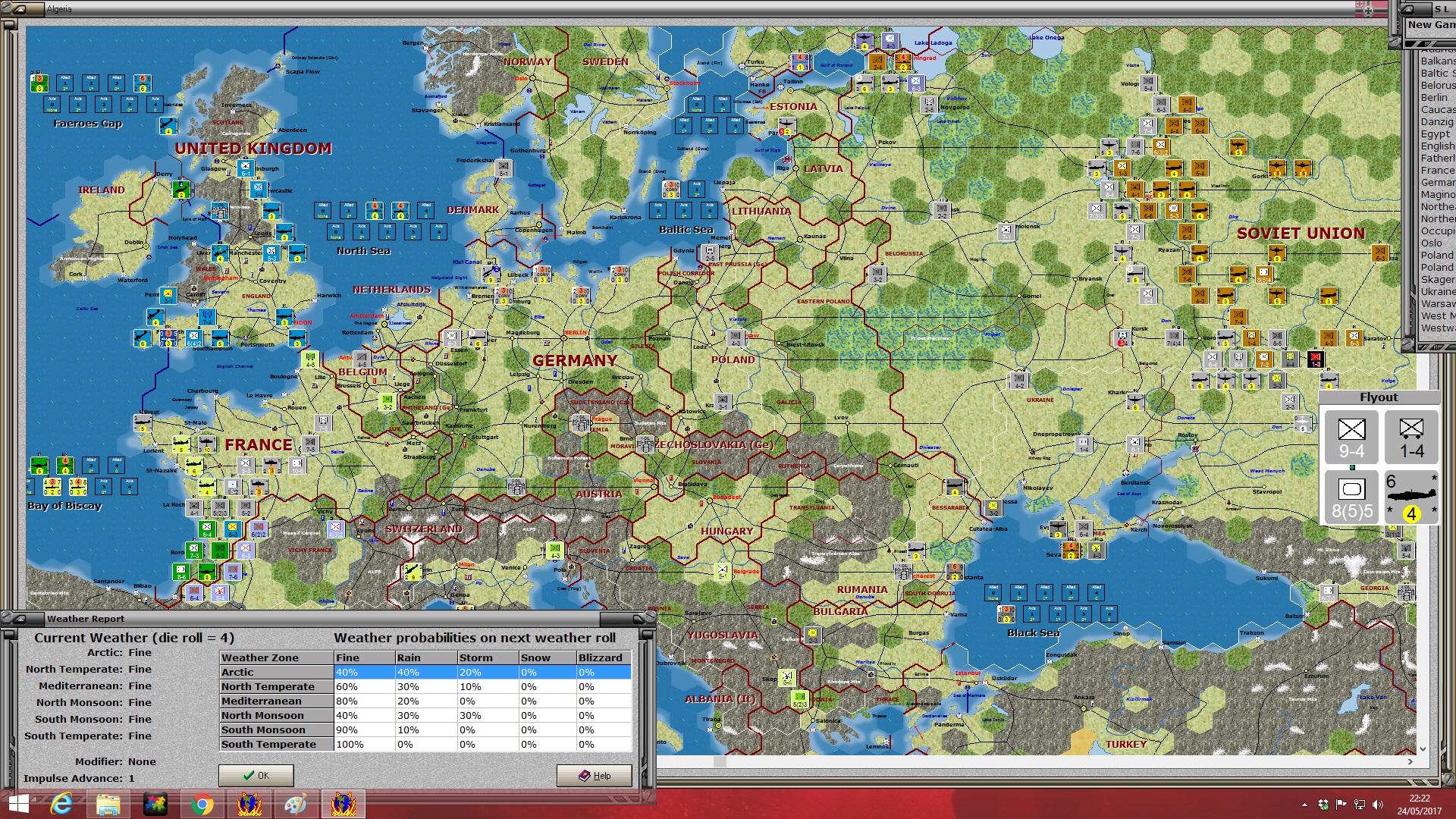Click the Bay of Biscay label
Screen dimensions: 1456x819
coord(64,505)
